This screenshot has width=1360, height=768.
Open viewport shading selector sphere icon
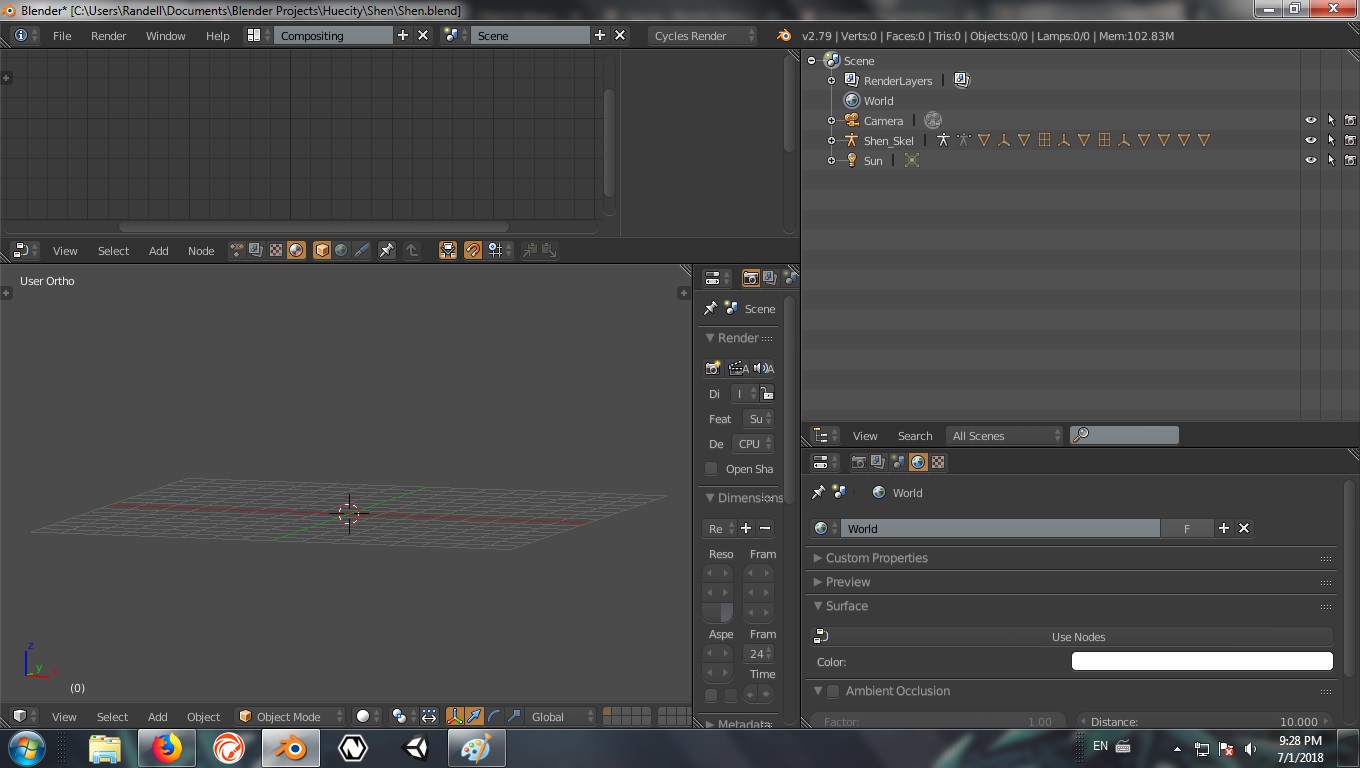pyautogui.click(x=367, y=716)
